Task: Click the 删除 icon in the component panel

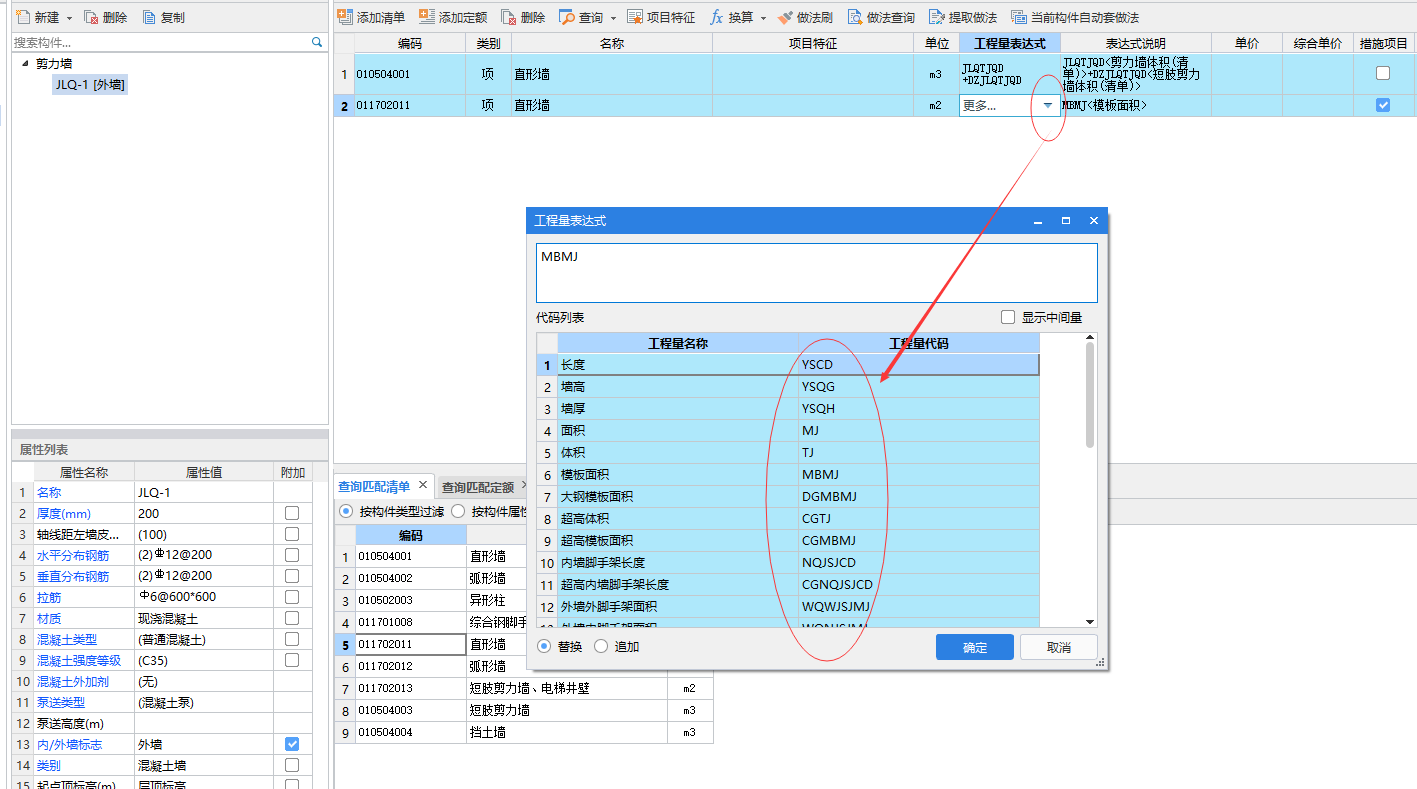Action: click(91, 17)
